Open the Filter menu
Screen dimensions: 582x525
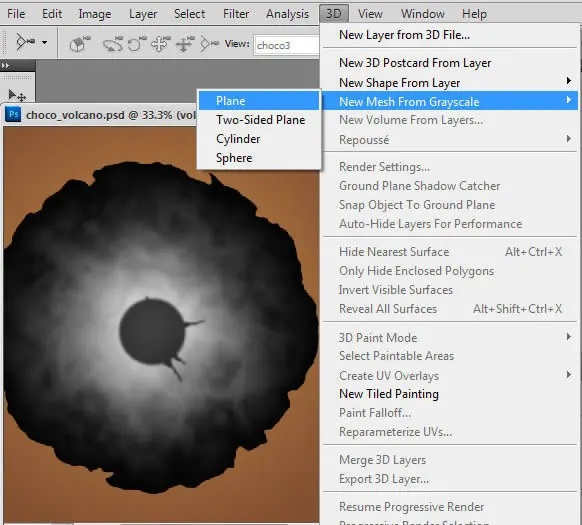pyautogui.click(x=236, y=14)
